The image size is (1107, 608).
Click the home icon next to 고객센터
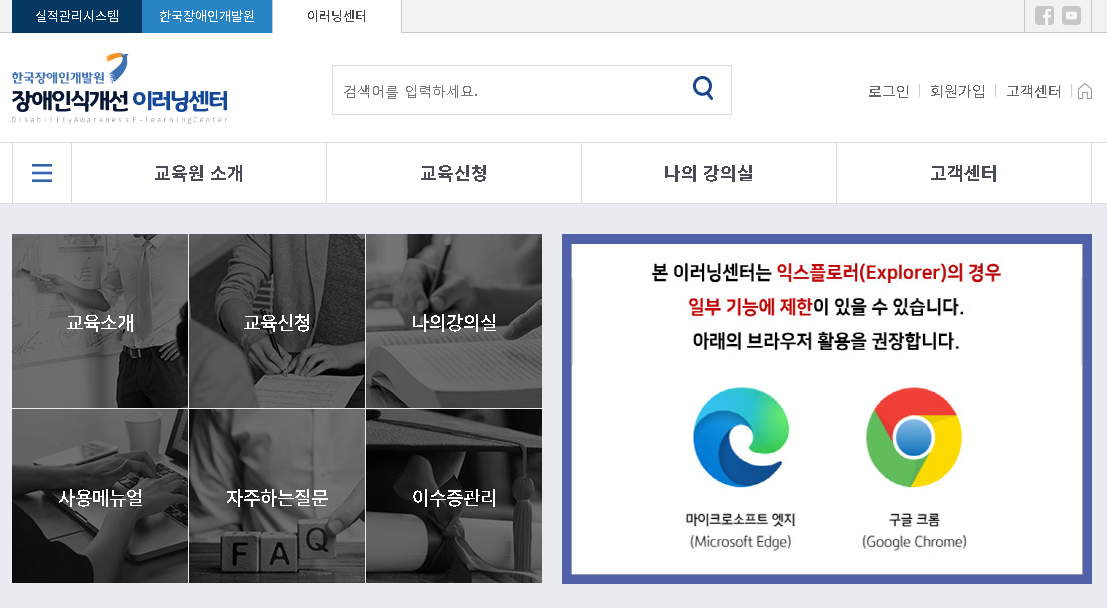(1085, 91)
